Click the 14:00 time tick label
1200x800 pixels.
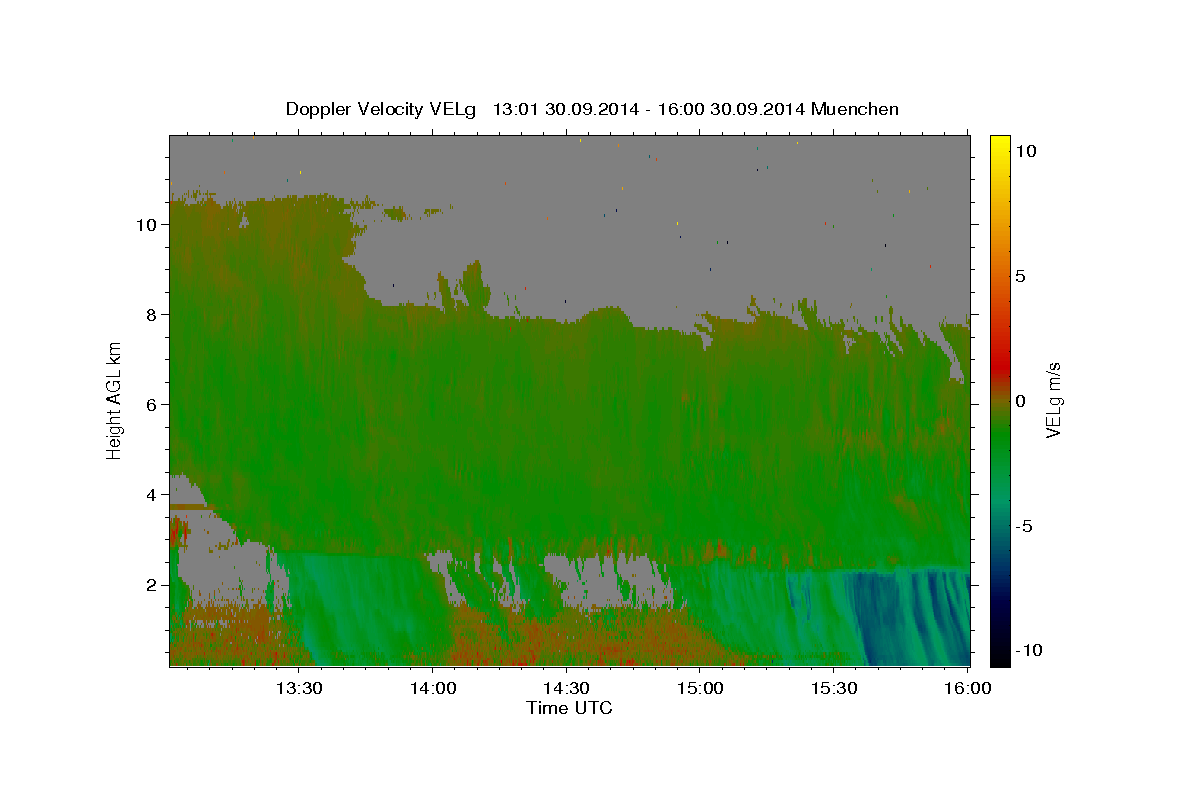(x=432, y=689)
